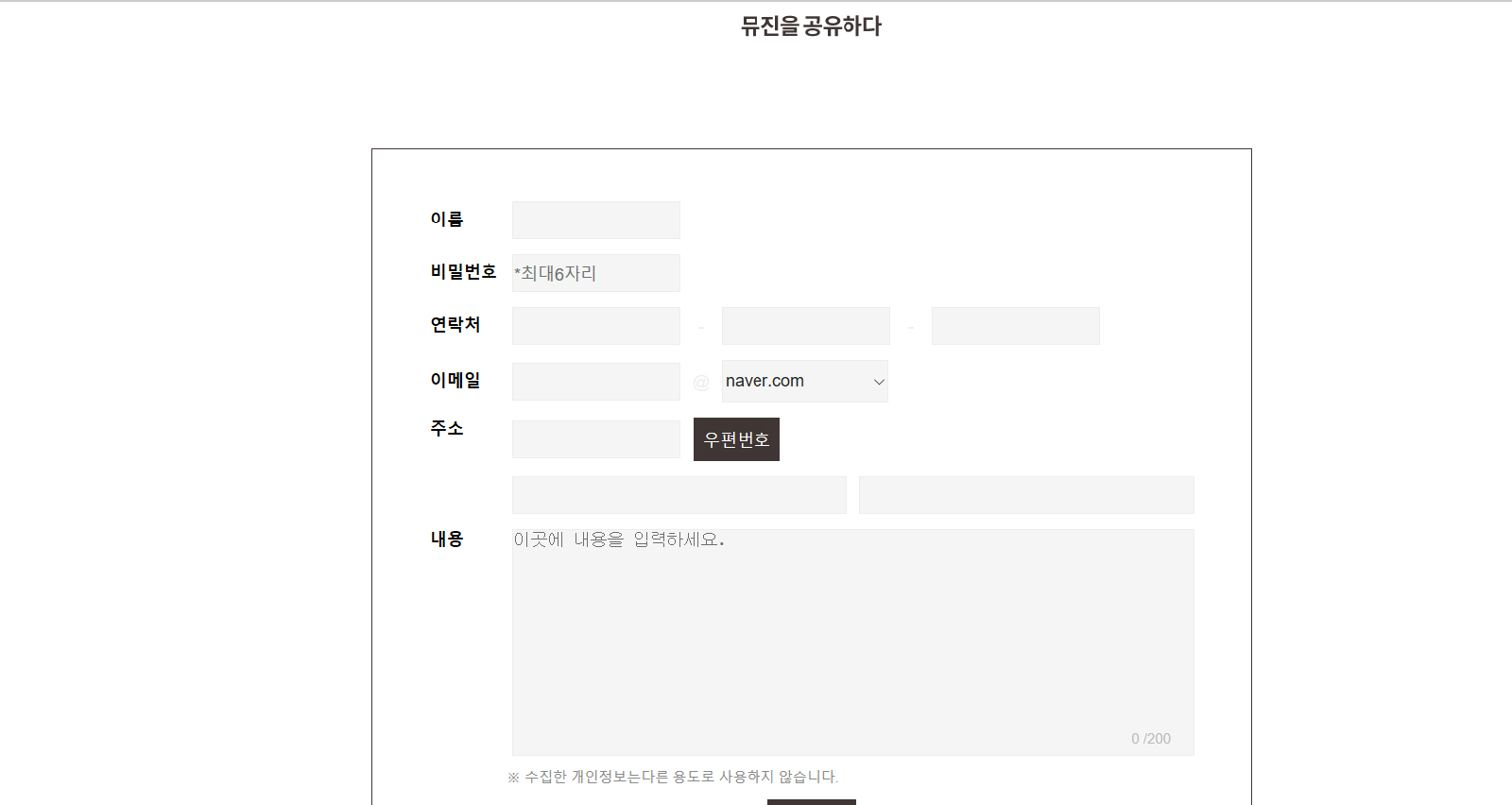This screenshot has width=1512, height=805.
Task: Click the 수집한 개인정보 privacy notice text
Action: point(673,777)
